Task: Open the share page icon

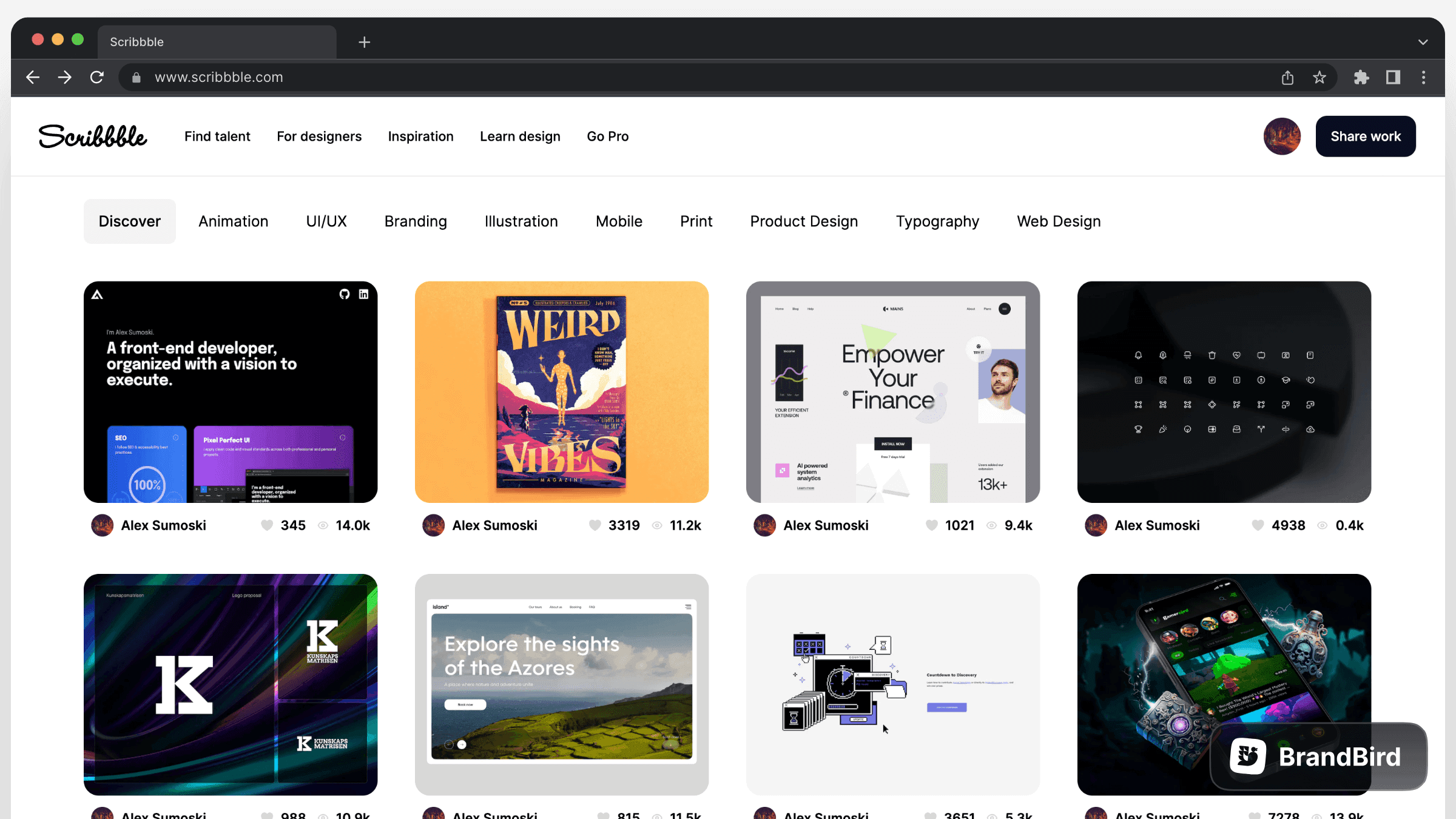Action: point(1287,77)
